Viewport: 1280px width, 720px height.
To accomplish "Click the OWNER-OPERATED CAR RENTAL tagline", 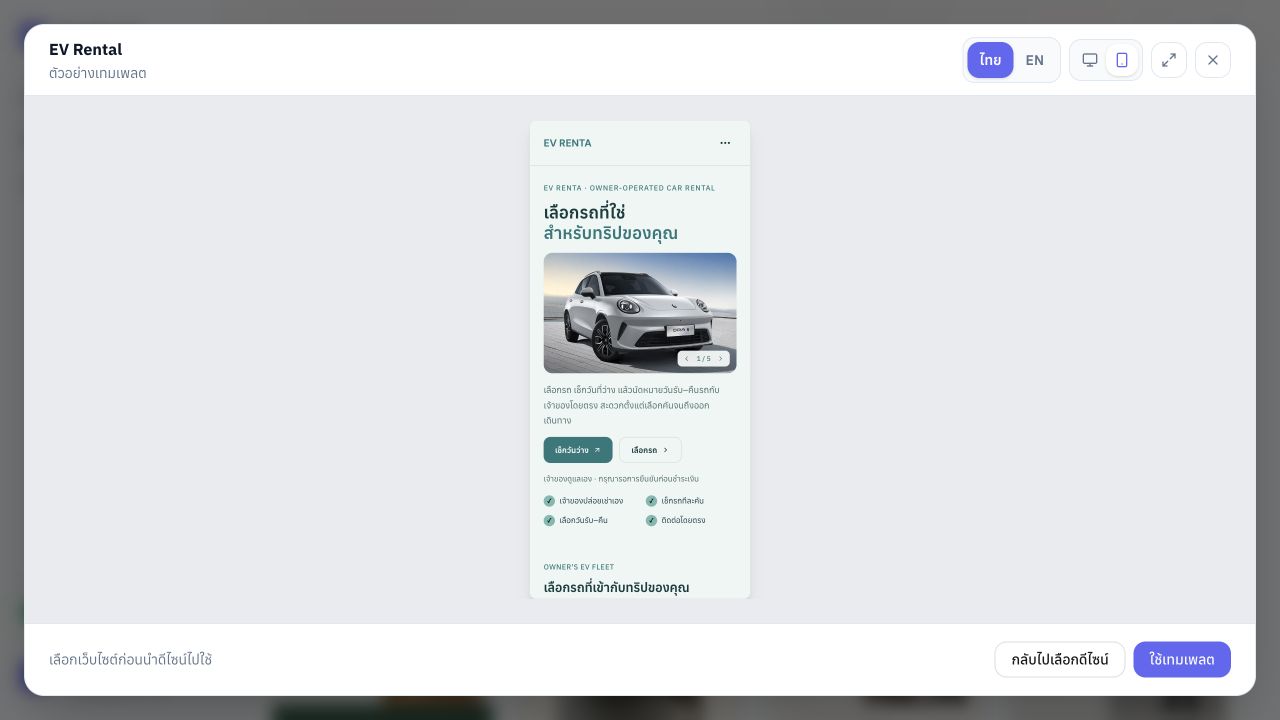I will tap(652, 188).
